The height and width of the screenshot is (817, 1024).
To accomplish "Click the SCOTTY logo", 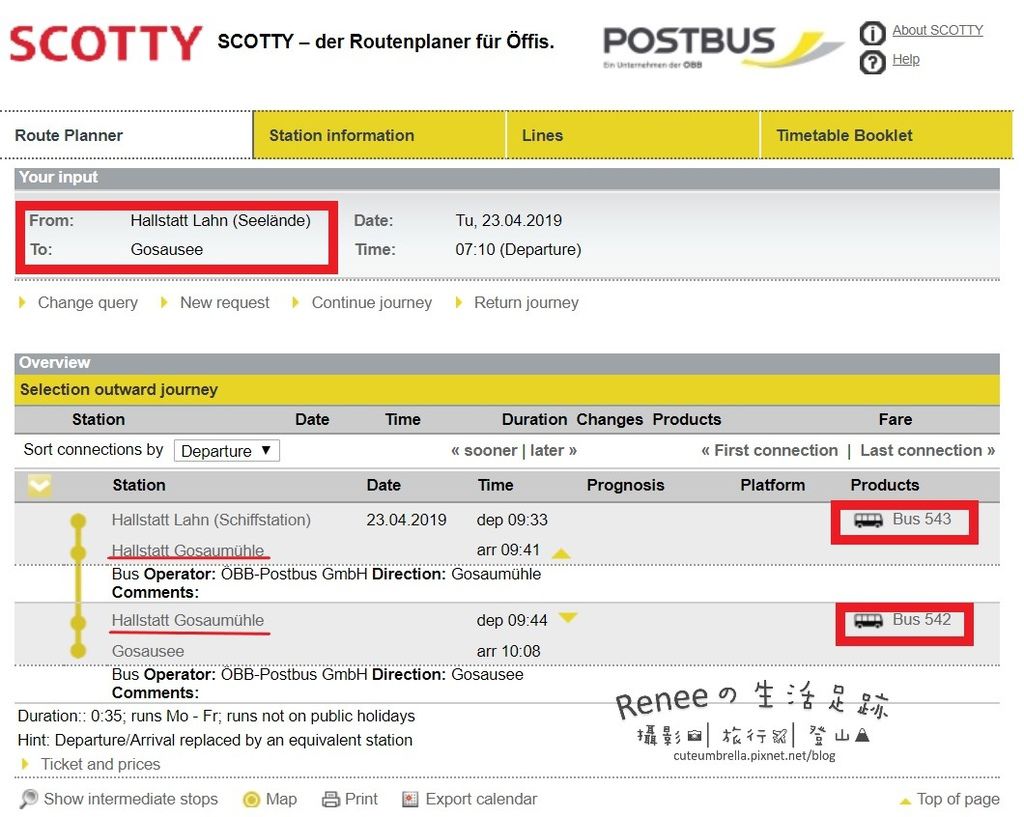I will click(x=105, y=43).
